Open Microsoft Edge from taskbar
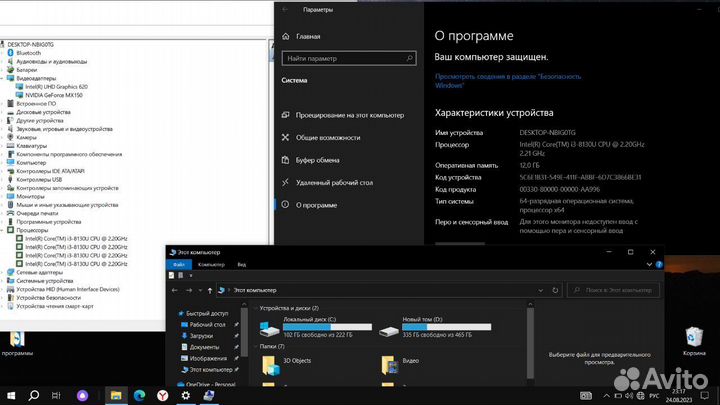 coord(139,395)
